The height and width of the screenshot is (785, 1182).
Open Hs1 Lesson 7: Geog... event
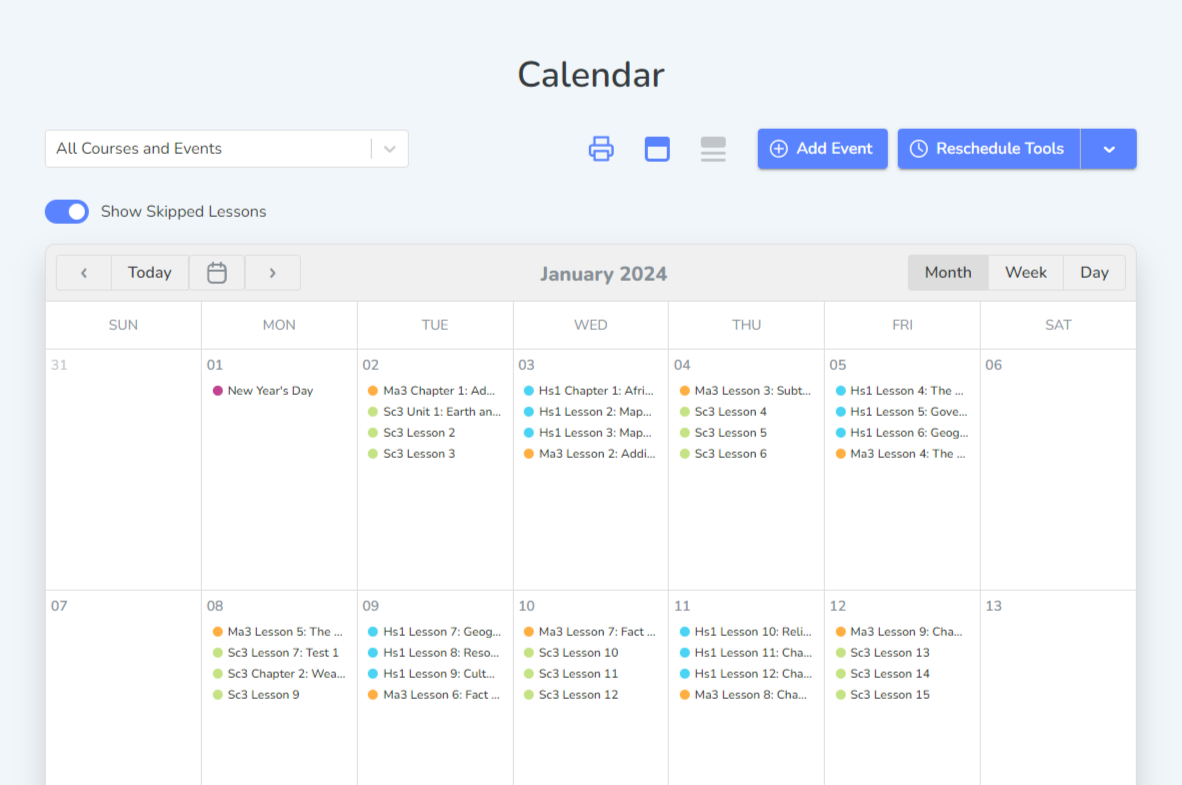tap(434, 632)
